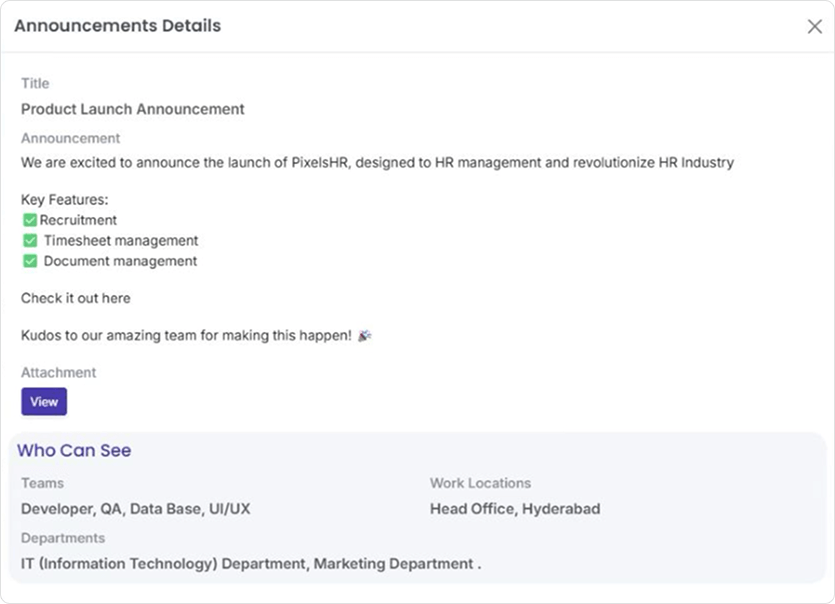This screenshot has height=604, width=835.
Task: Click the IT and Marketing departments value text
Action: pos(251,564)
